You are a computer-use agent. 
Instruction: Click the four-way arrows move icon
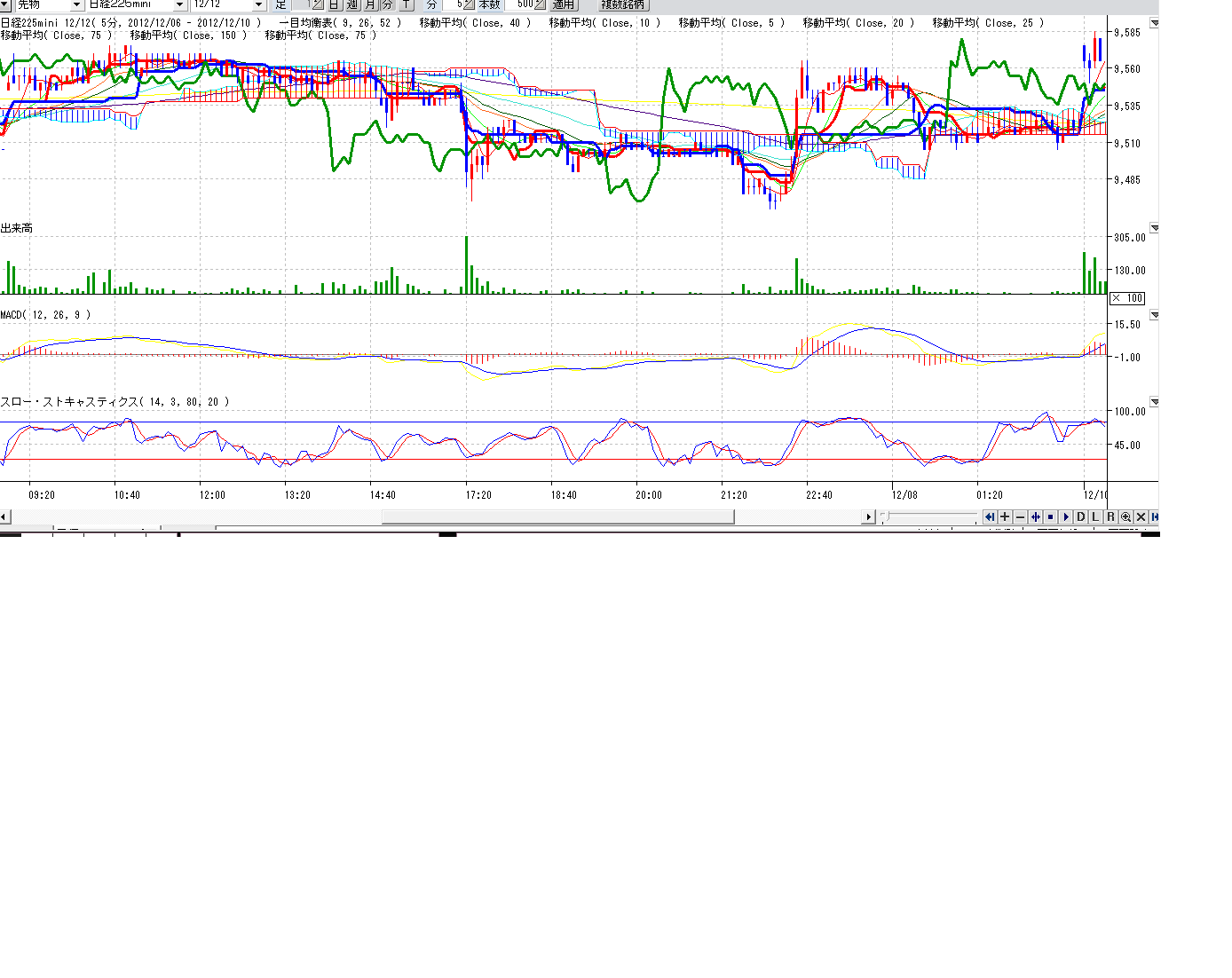[x=1035, y=517]
